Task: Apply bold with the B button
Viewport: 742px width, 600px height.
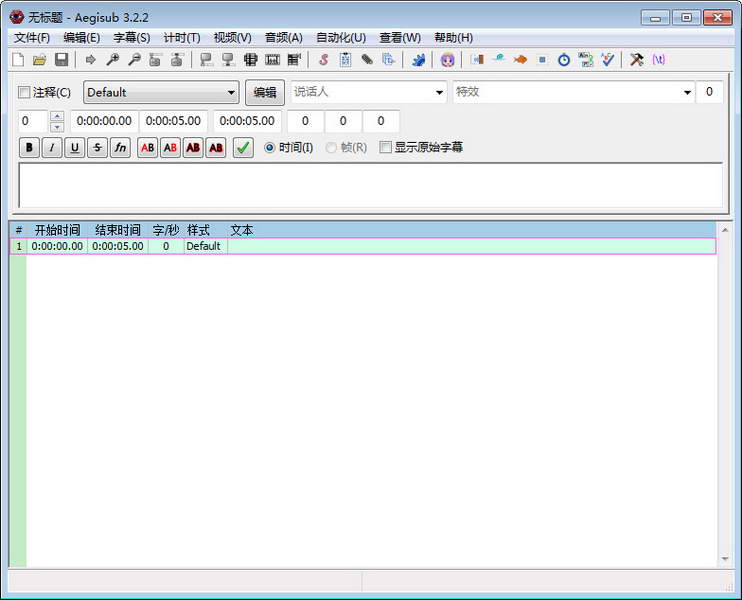Action: (x=29, y=148)
